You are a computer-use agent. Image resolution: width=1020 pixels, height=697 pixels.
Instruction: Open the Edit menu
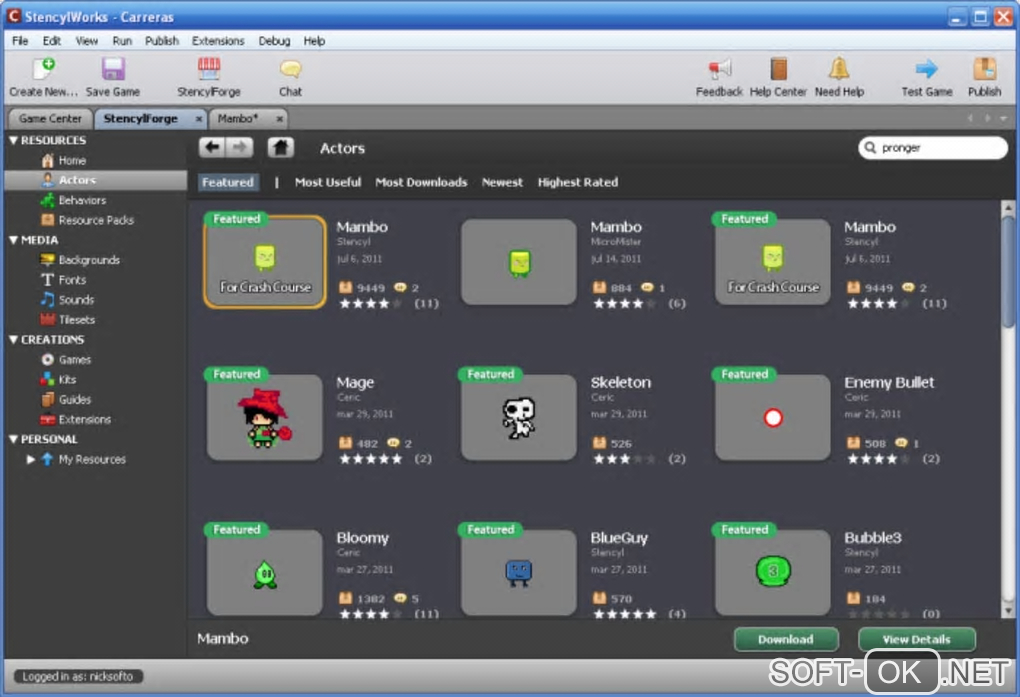tap(51, 41)
